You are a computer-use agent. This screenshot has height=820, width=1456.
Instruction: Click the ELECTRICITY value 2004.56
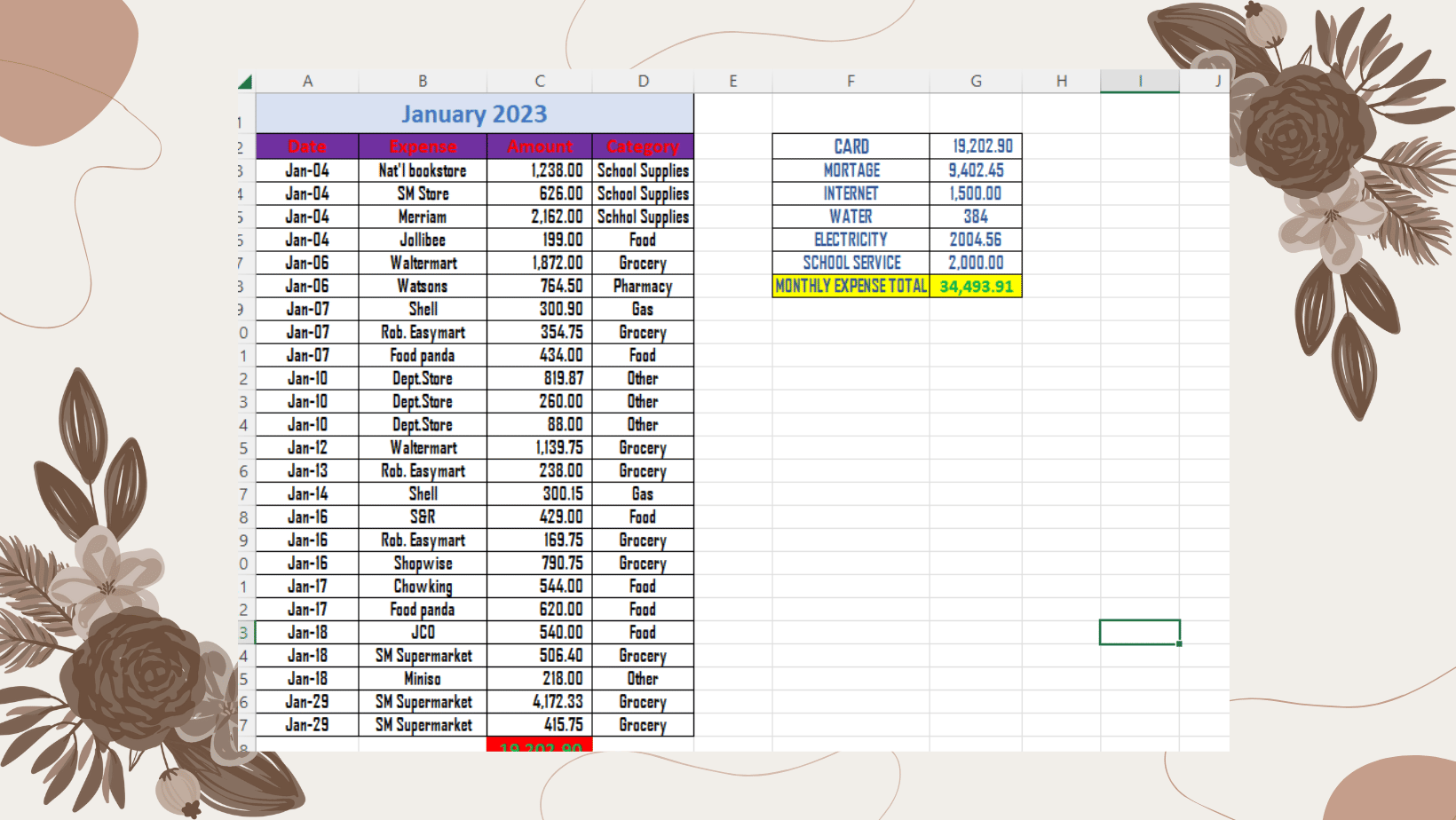[x=976, y=240]
